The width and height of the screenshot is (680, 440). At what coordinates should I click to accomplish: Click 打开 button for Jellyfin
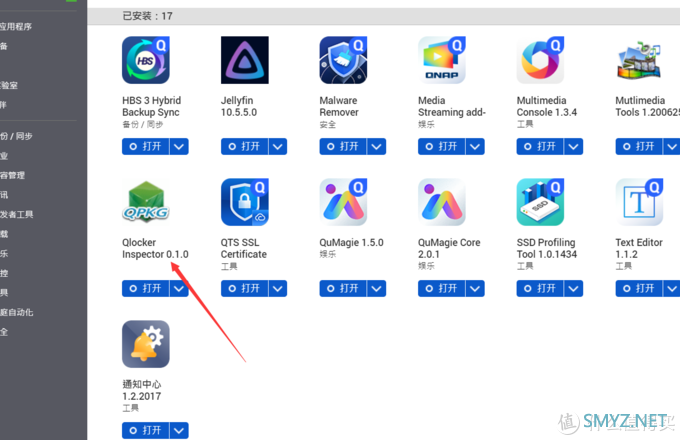(244, 147)
